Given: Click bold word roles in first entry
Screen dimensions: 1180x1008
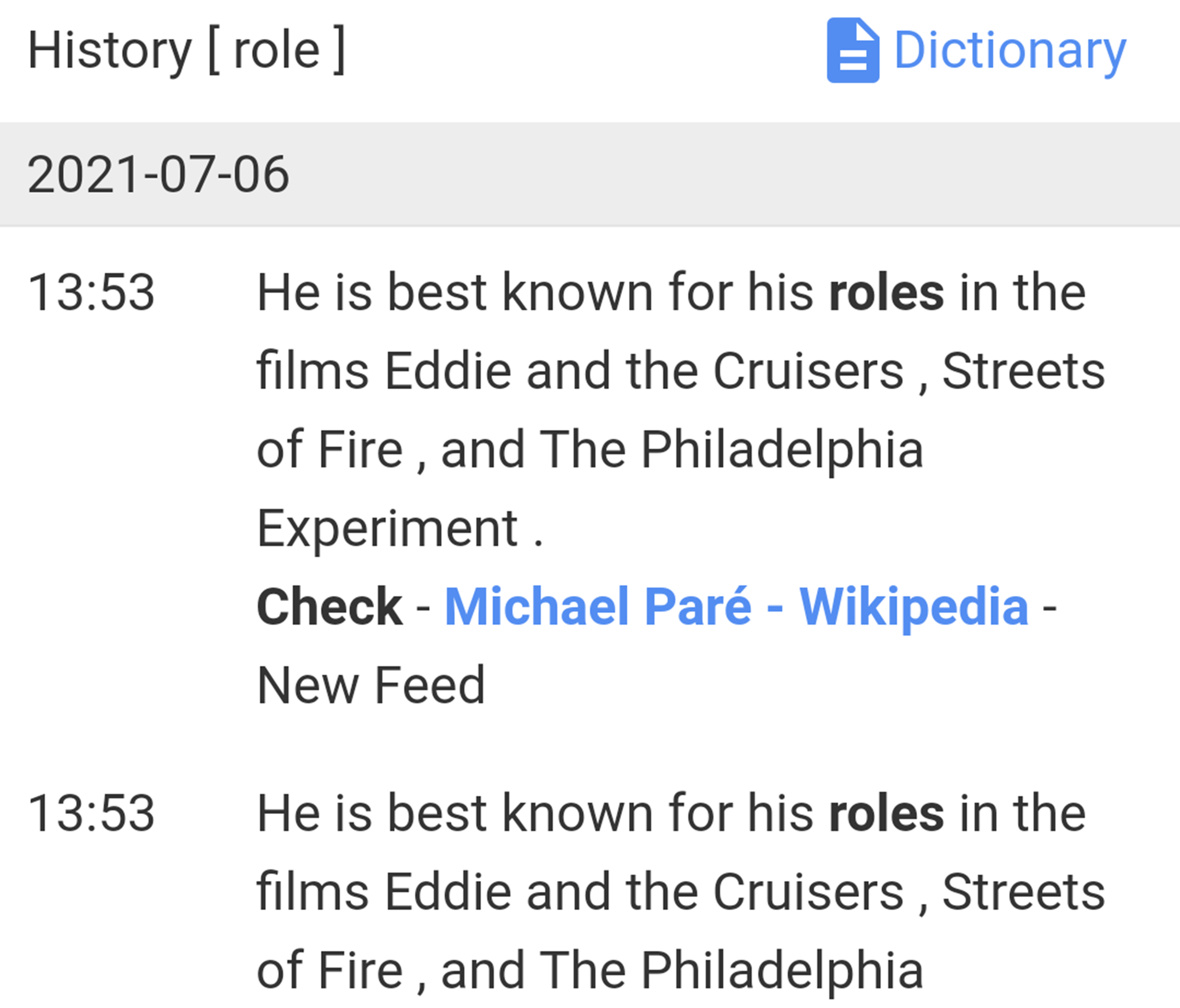Looking at the screenshot, I should [x=886, y=293].
